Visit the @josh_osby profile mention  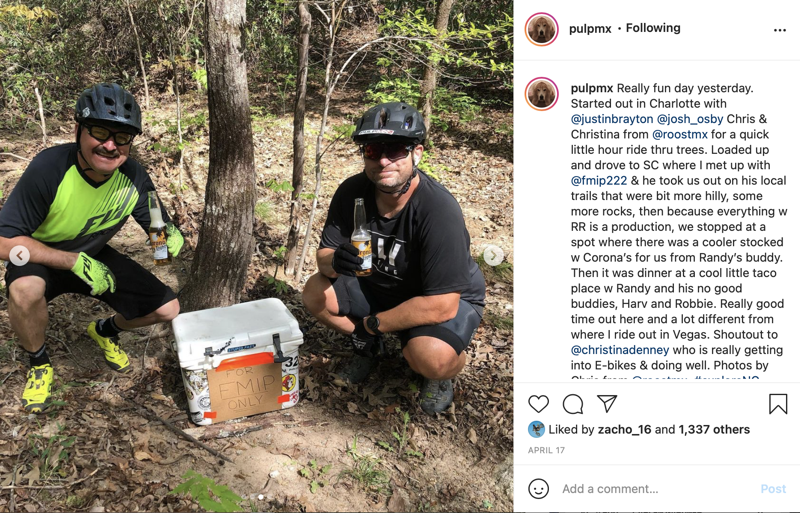[x=690, y=119]
